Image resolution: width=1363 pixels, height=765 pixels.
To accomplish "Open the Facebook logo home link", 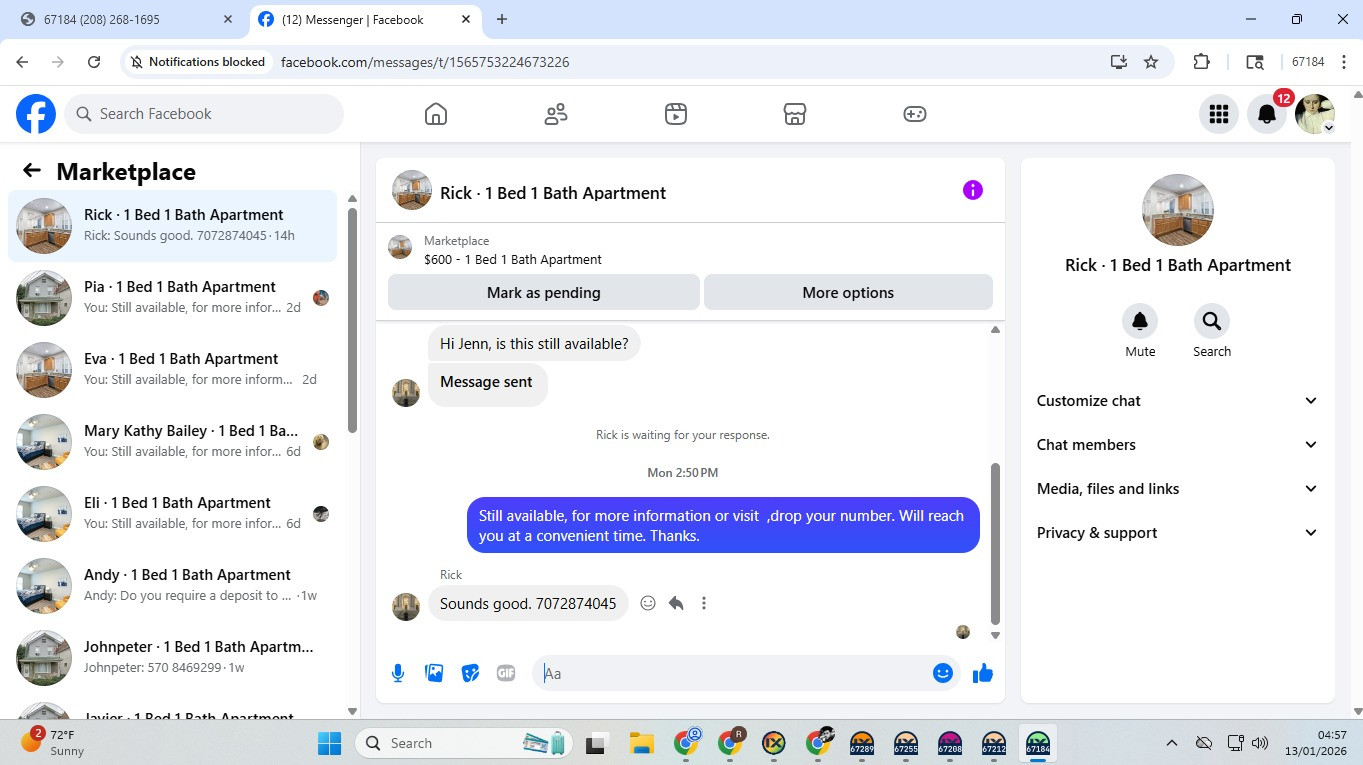I will pyautogui.click(x=36, y=114).
